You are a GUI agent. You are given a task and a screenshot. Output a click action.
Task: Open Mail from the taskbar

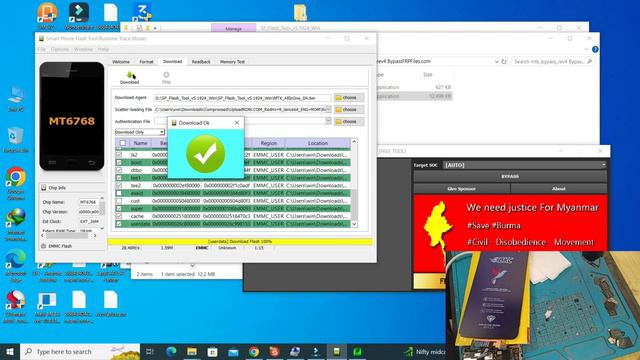click(x=233, y=351)
